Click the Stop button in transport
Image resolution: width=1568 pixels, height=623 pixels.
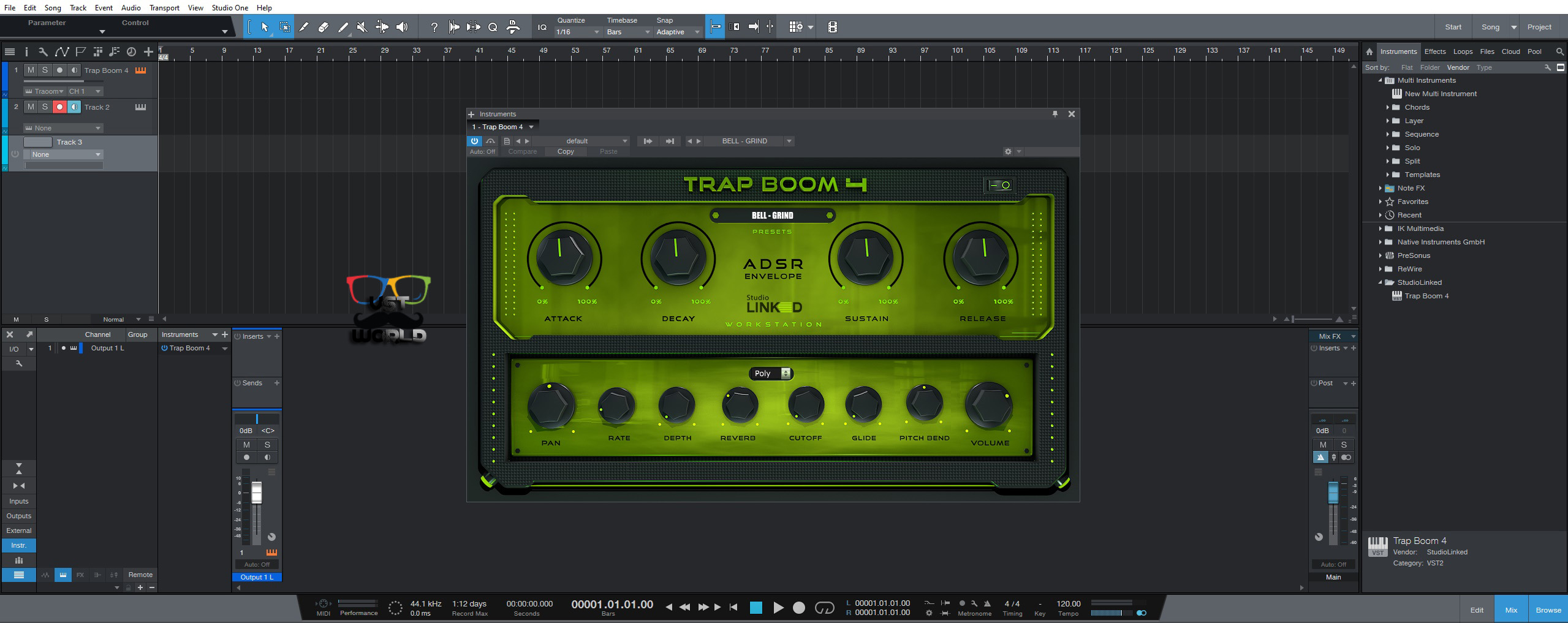pyautogui.click(x=756, y=608)
